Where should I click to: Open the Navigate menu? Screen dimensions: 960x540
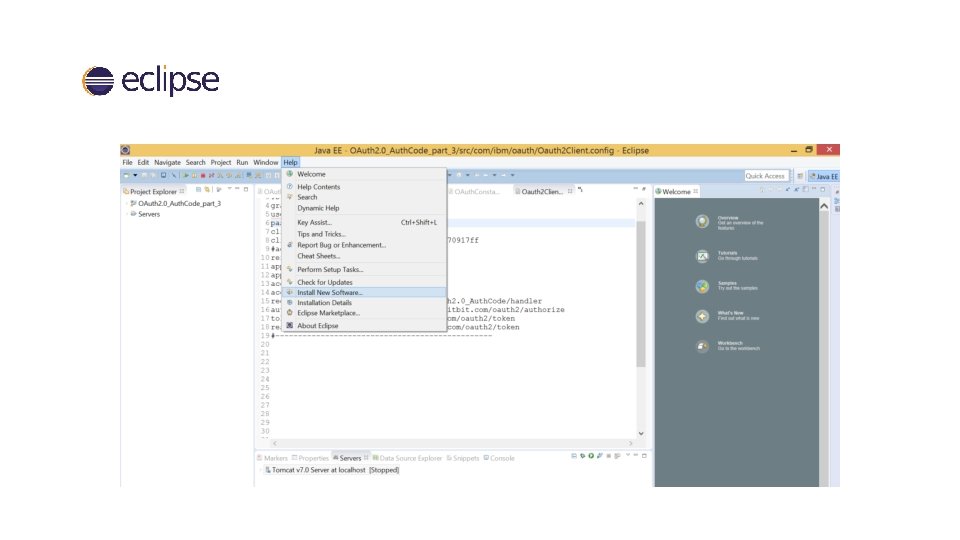tap(167, 162)
